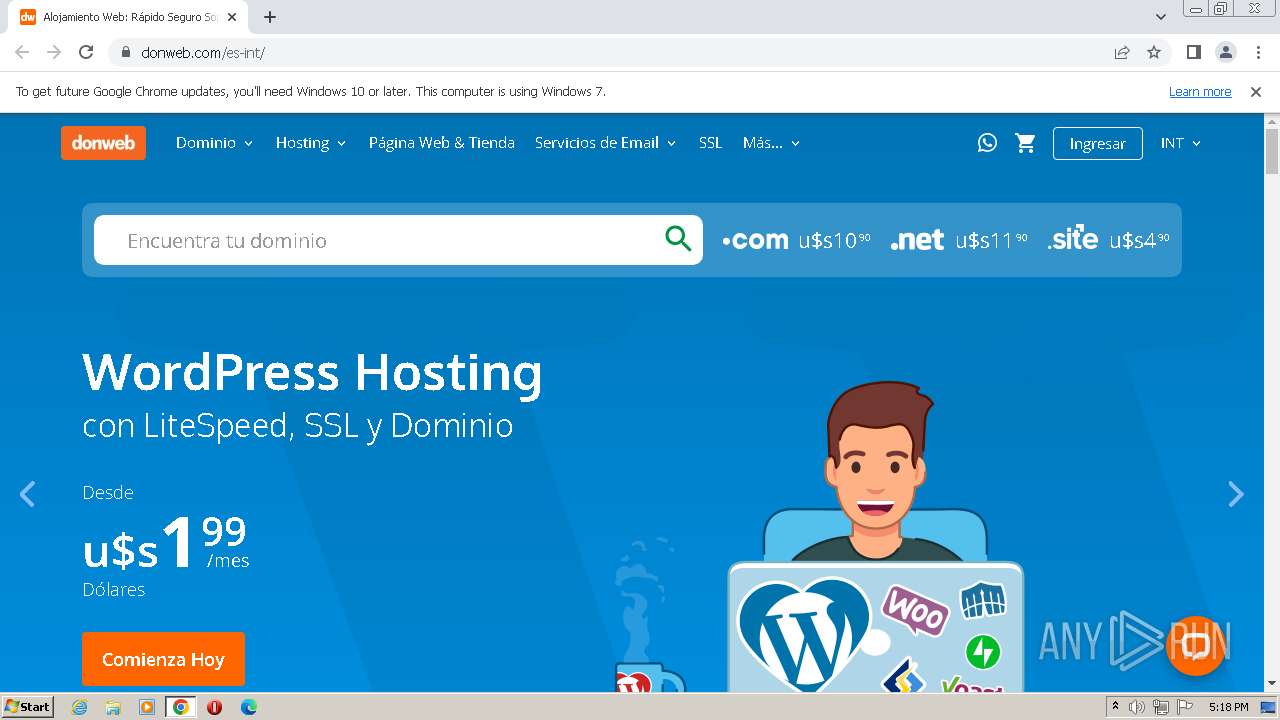Select the .com u$s10.90 offer
The image size is (1280, 720).
(x=796, y=240)
